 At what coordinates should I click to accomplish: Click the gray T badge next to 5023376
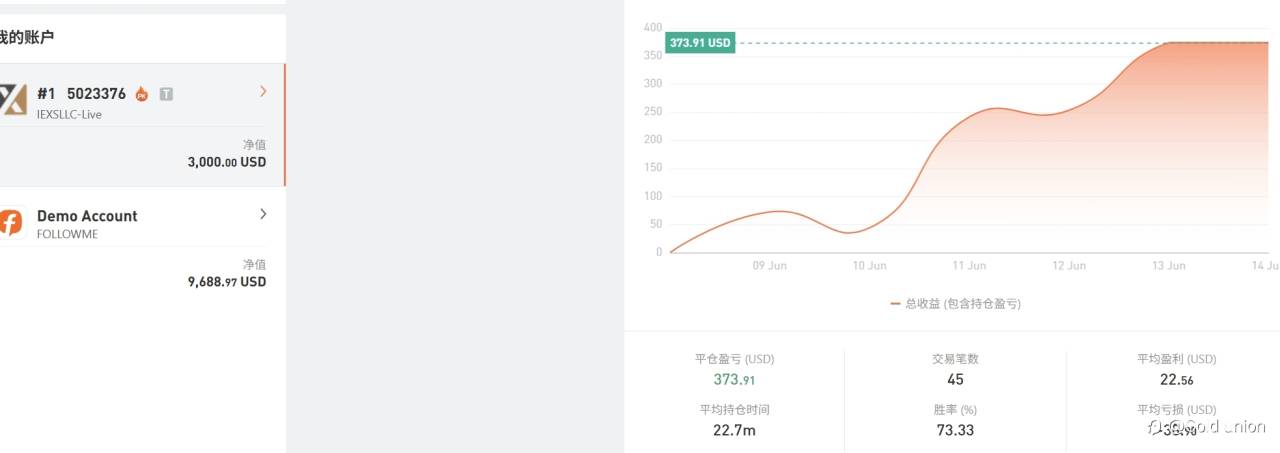point(166,94)
